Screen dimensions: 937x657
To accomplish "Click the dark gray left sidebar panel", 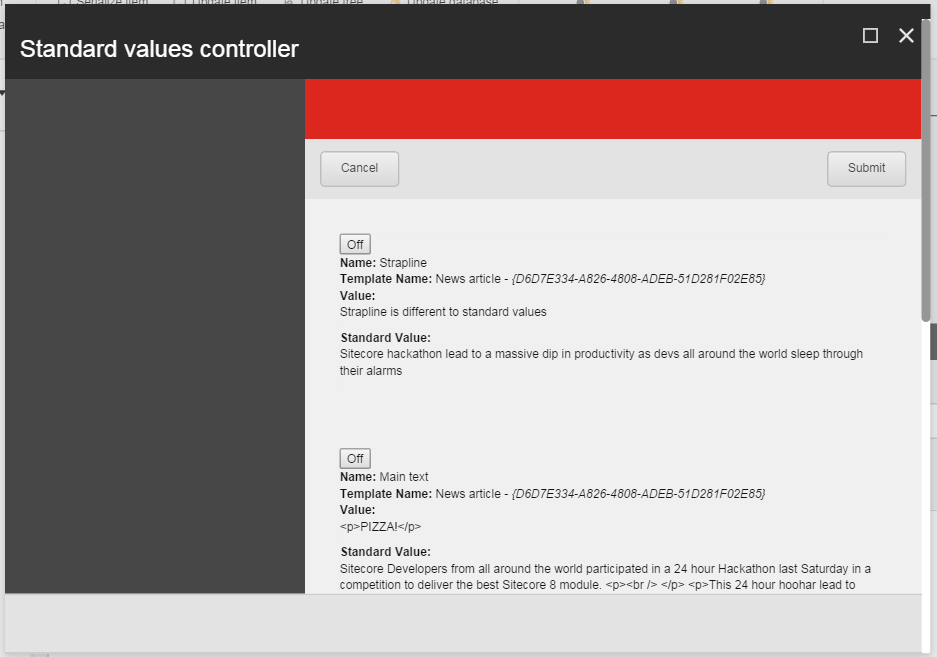I will (x=154, y=336).
